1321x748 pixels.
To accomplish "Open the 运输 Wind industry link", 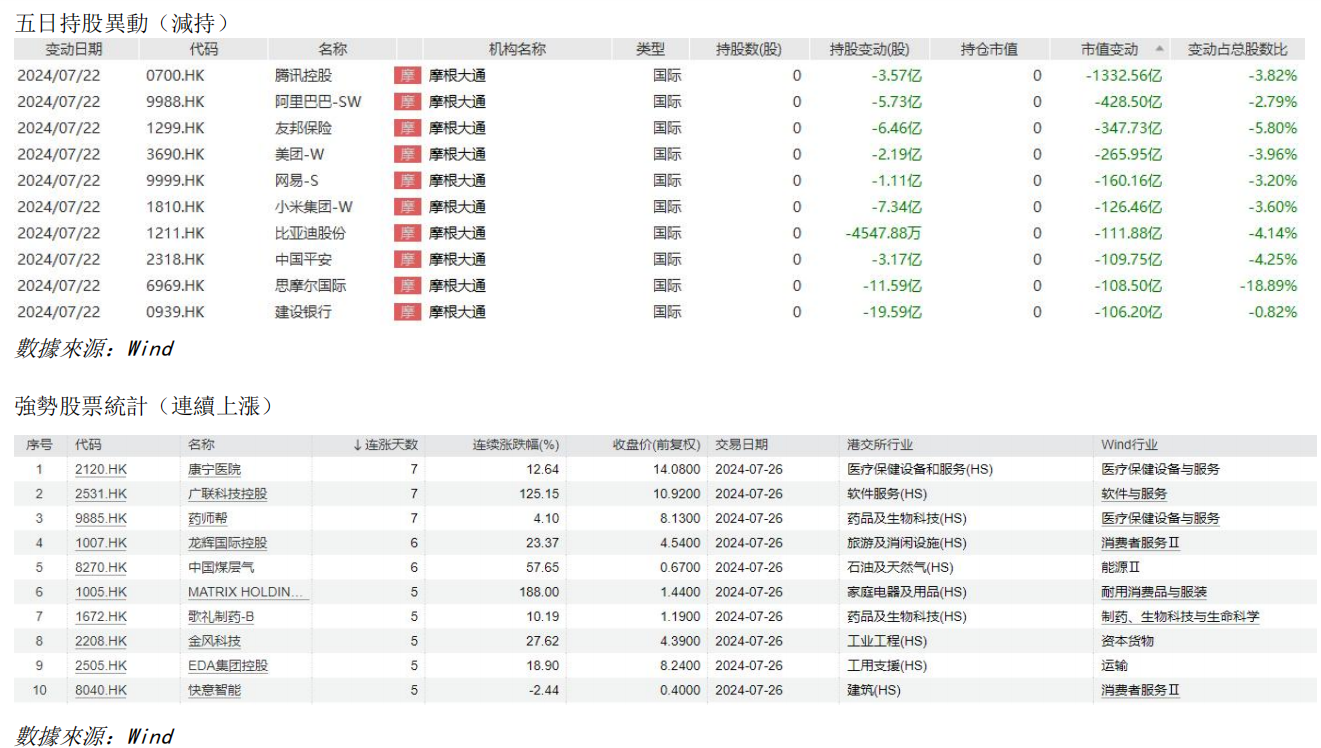I will [x=1114, y=665].
